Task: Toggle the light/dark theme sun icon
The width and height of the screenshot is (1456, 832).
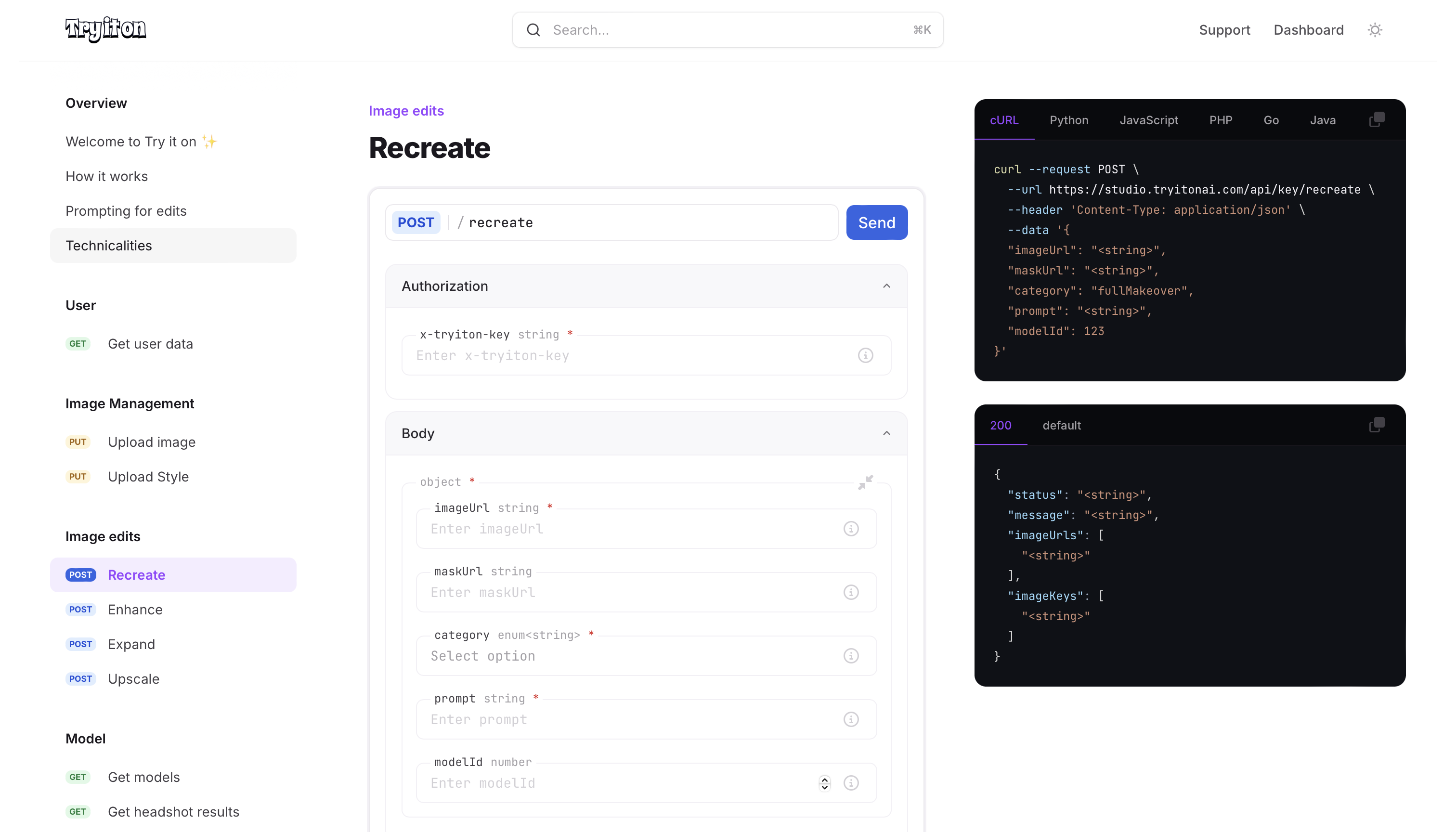Action: [1375, 30]
